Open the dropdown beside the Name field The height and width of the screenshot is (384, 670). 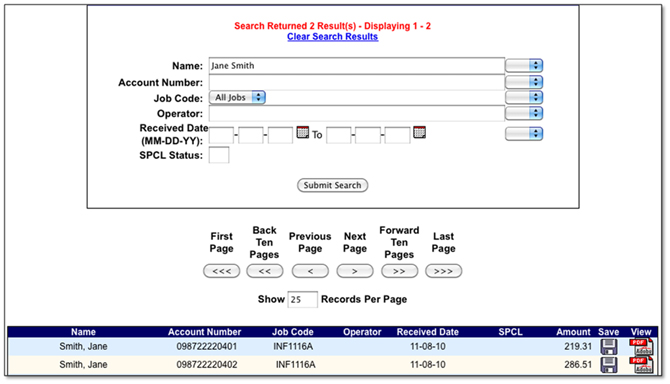pos(524,65)
